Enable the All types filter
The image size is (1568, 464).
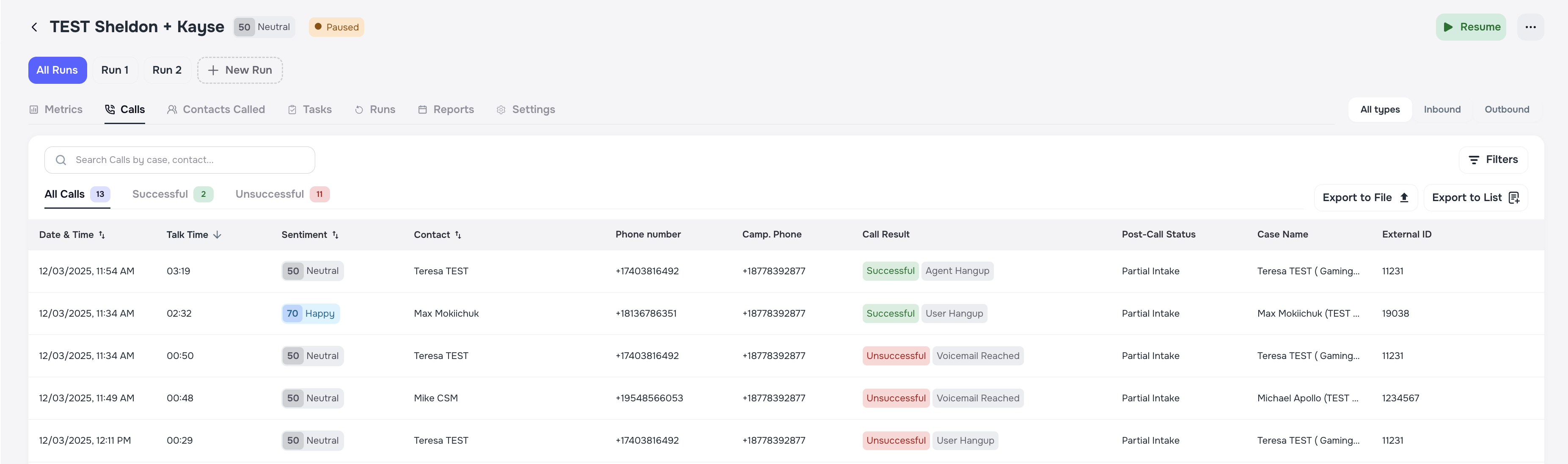[x=1379, y=110]
